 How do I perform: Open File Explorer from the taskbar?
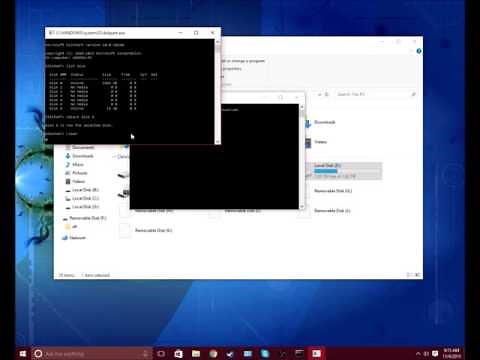point(196,354)
